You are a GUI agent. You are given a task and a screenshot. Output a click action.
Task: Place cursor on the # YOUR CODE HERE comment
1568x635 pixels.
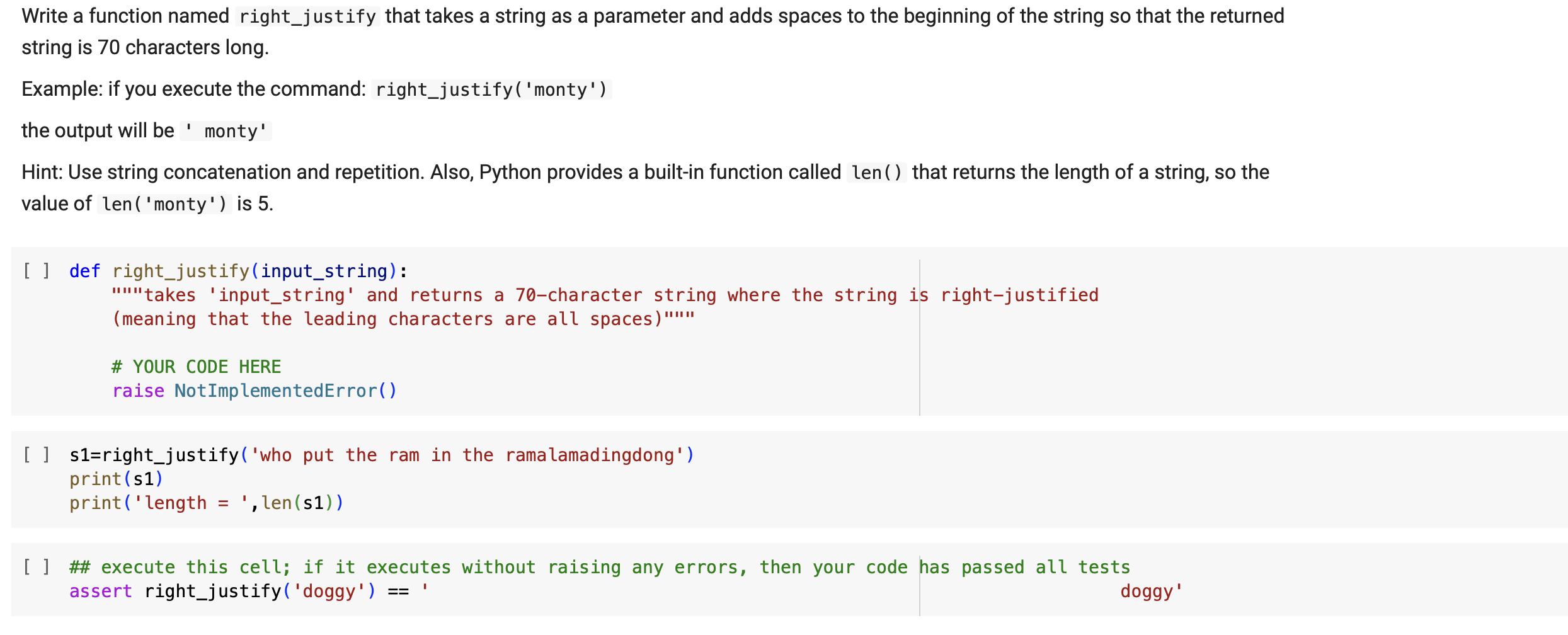196,366
